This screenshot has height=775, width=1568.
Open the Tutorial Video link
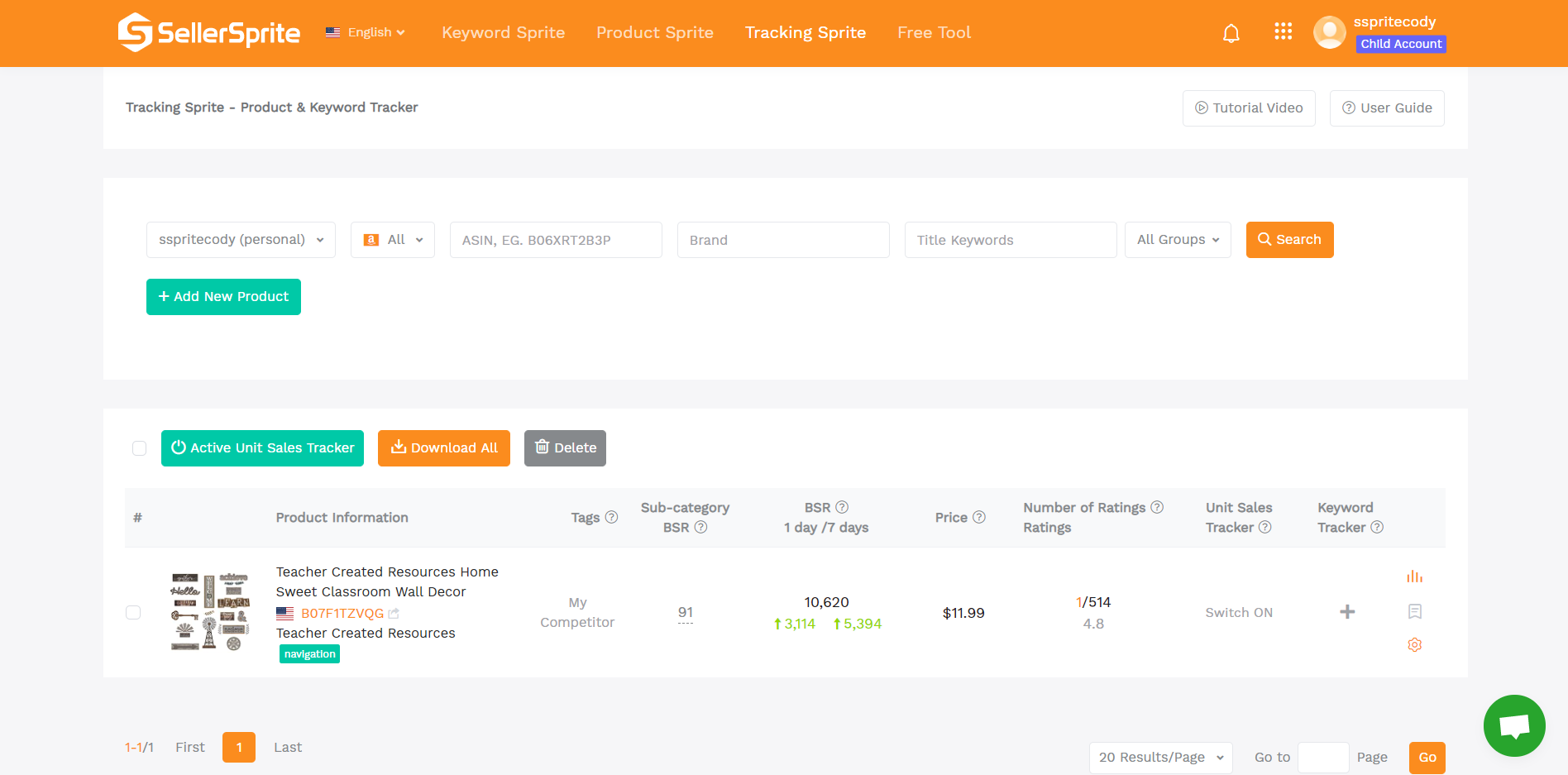tap(1249, 108)
